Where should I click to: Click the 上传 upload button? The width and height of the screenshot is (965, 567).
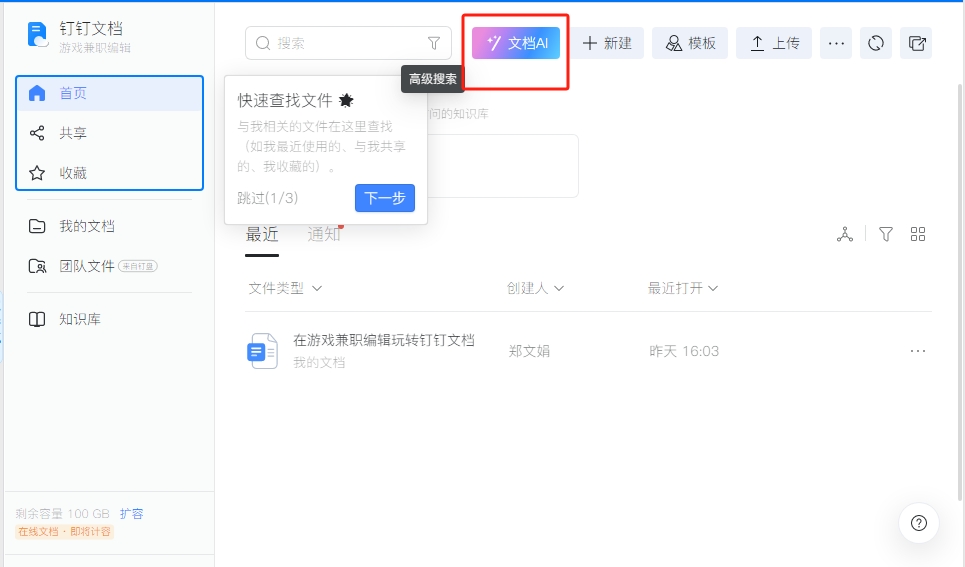click(x=774, y=43)
